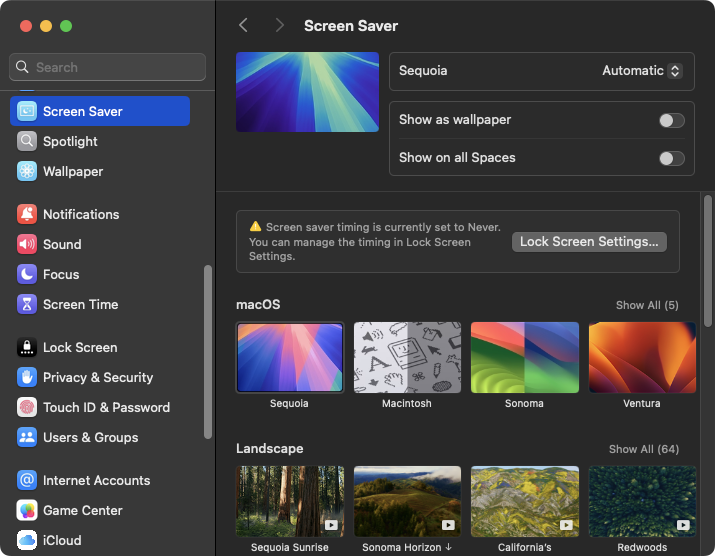Open Game Center settings
The image size is (715, 556).
point(100,510)
